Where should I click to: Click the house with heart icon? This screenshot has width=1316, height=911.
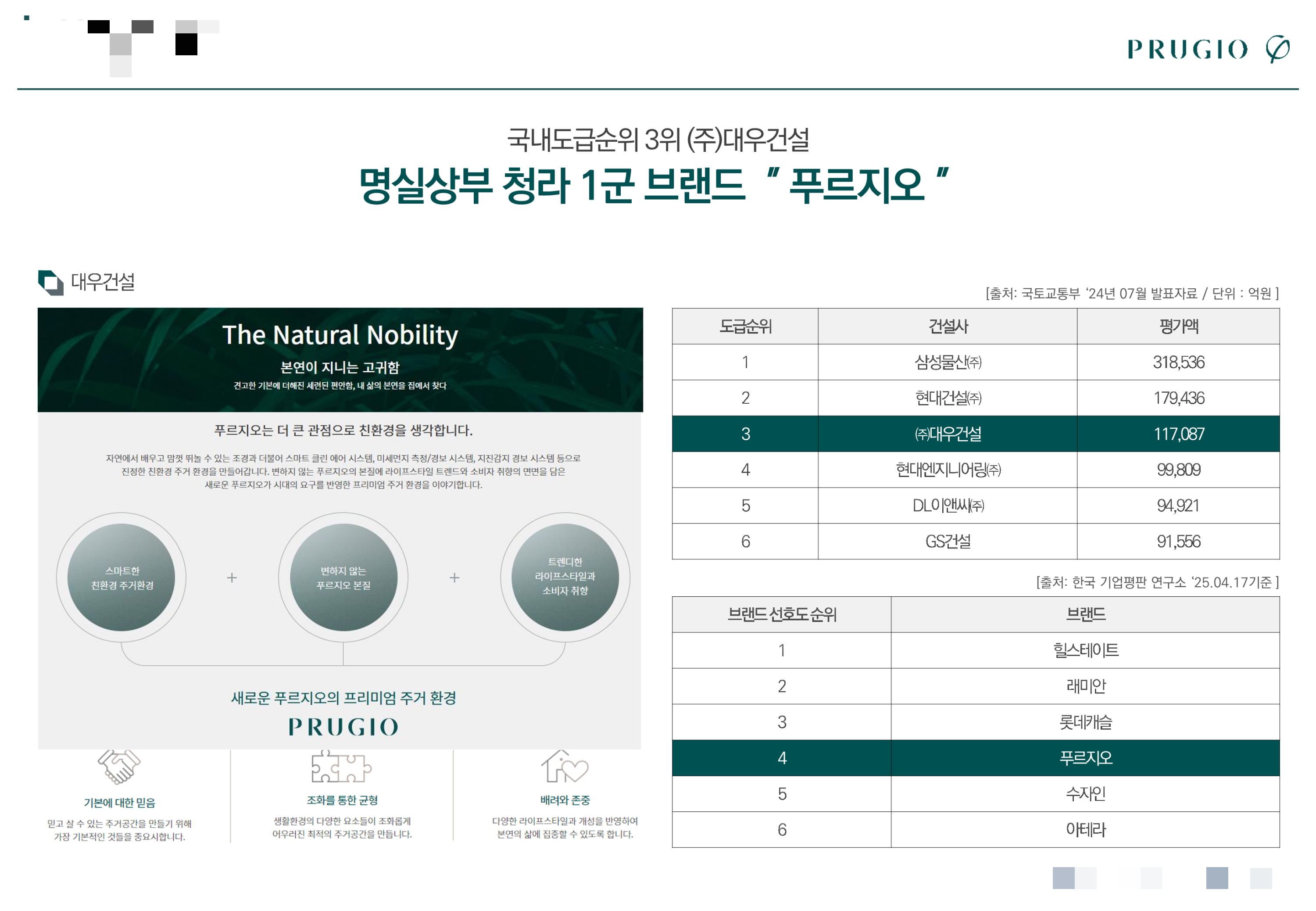point(564,767)
